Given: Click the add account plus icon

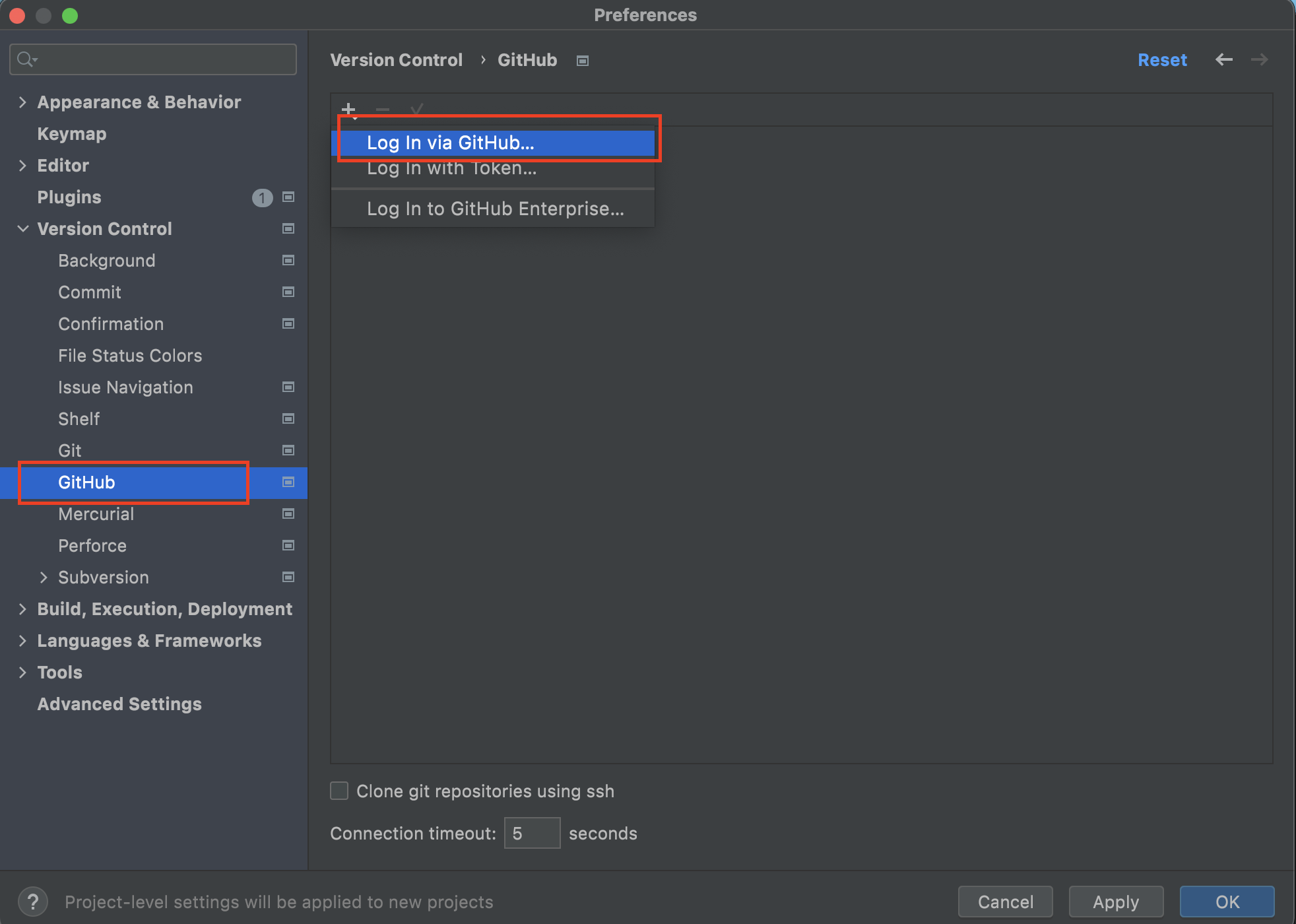Looking at the screenshot, I should [x=348, y=109].
